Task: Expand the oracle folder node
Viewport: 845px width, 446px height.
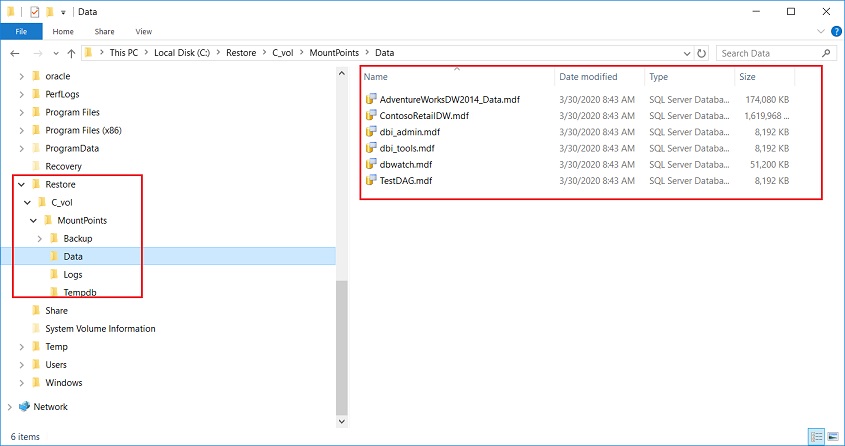Action: (22, 76)
